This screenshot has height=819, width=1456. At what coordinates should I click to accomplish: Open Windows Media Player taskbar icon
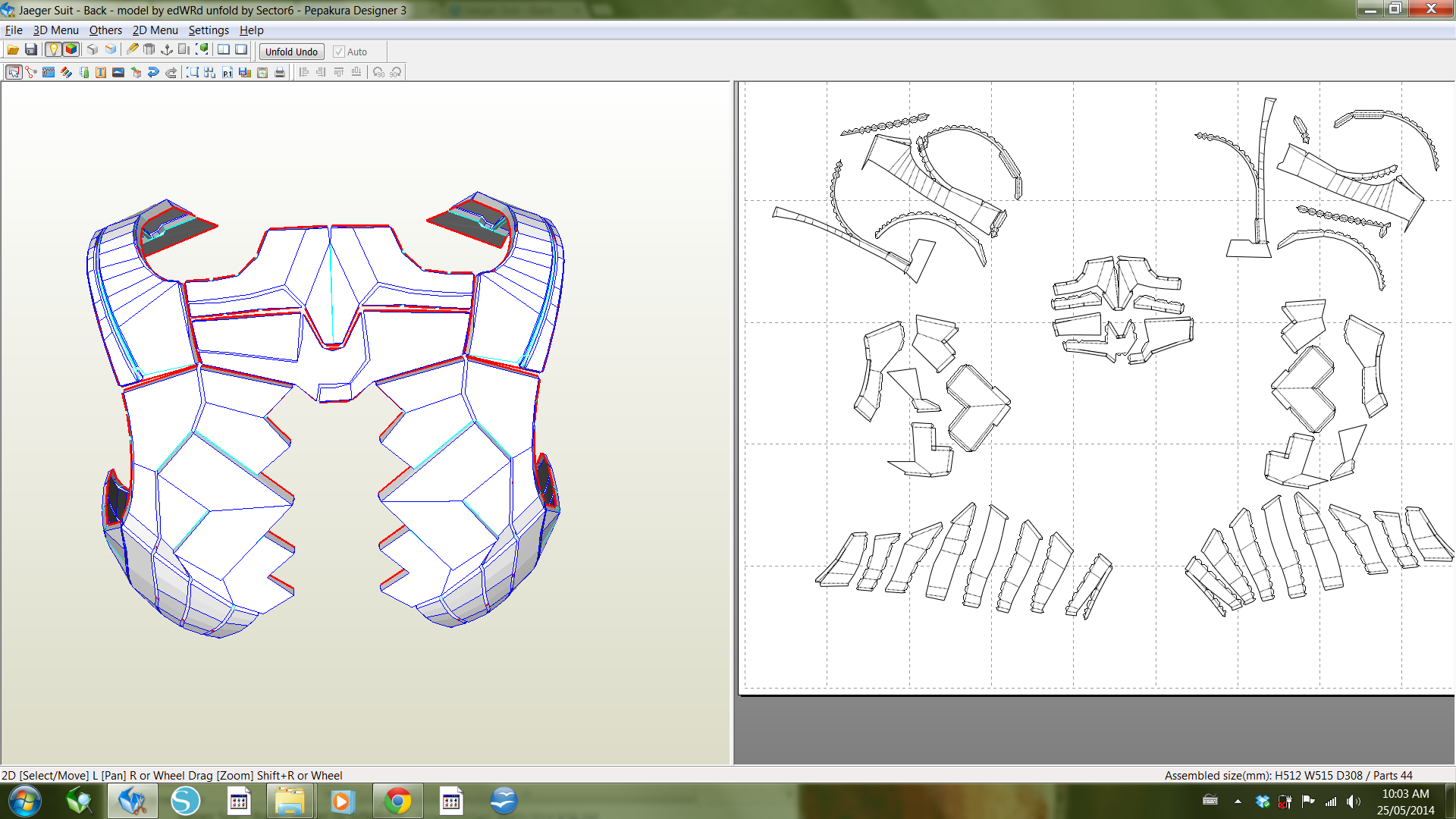342,801
